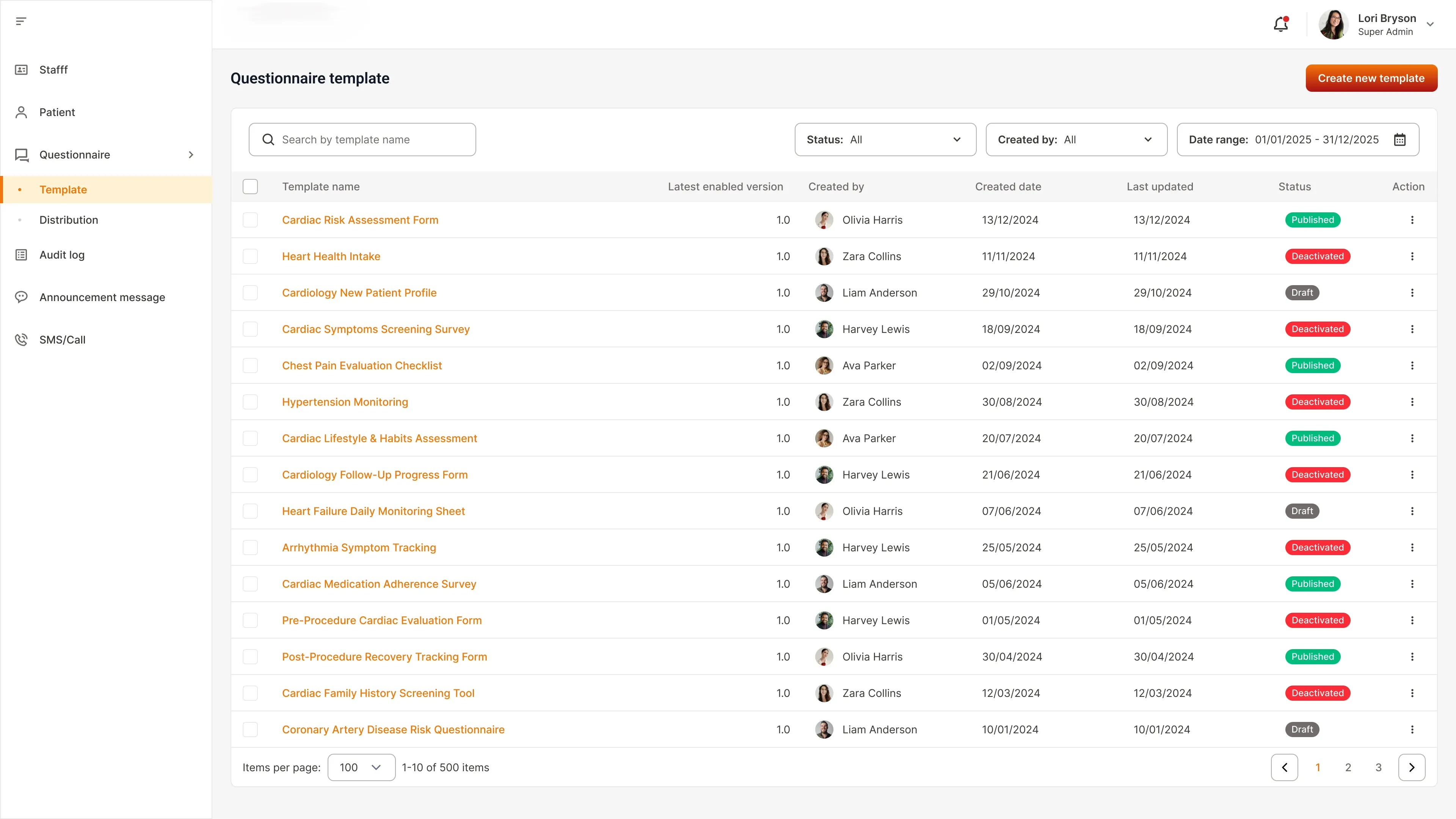Open Hypertension Monitoring template
Viewport: 1456px width, 819px height.
(x=345, y=402)
